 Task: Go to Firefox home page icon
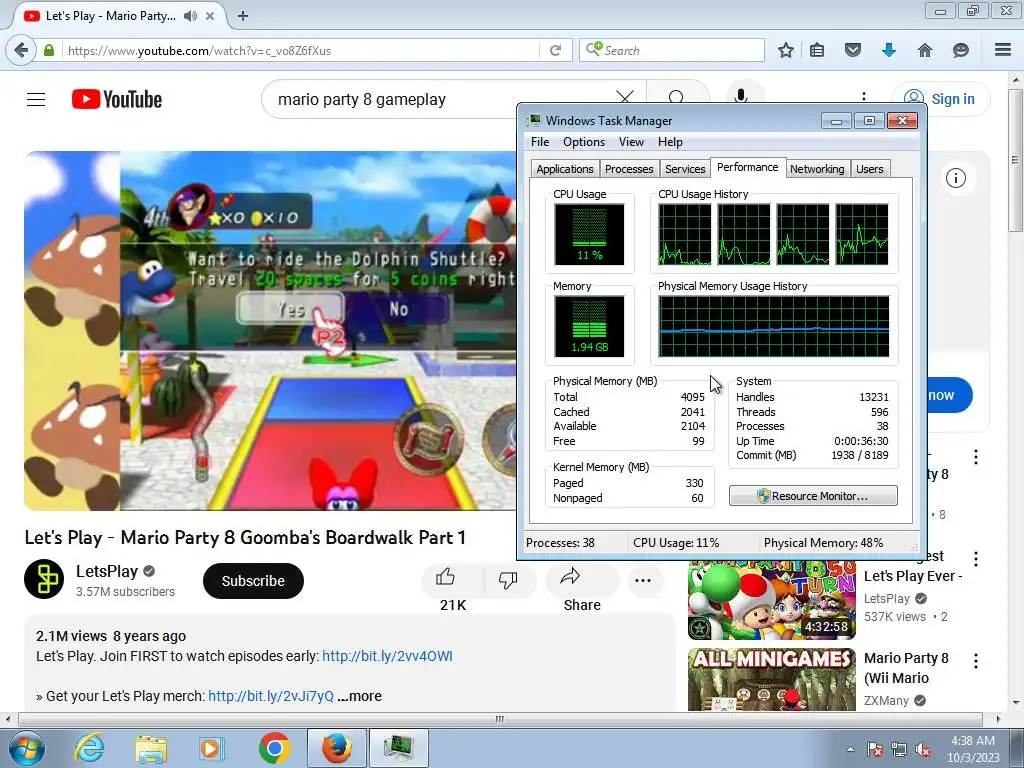925,50
